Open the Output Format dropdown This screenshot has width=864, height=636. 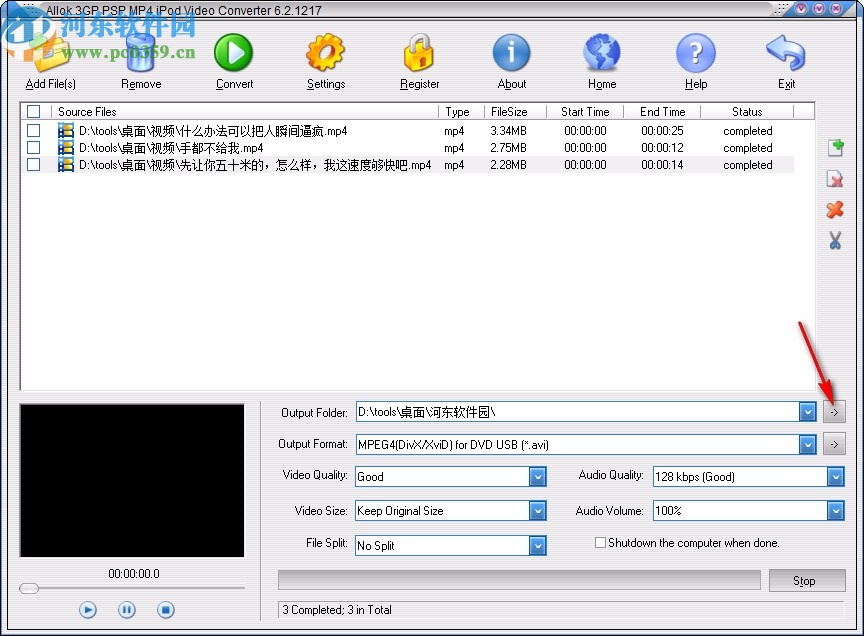[808, 443]
